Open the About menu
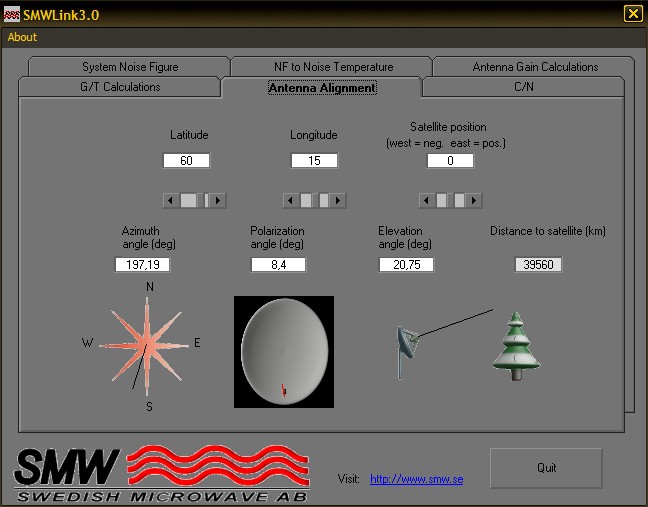648x507 pixels. (x=22, y=37)
